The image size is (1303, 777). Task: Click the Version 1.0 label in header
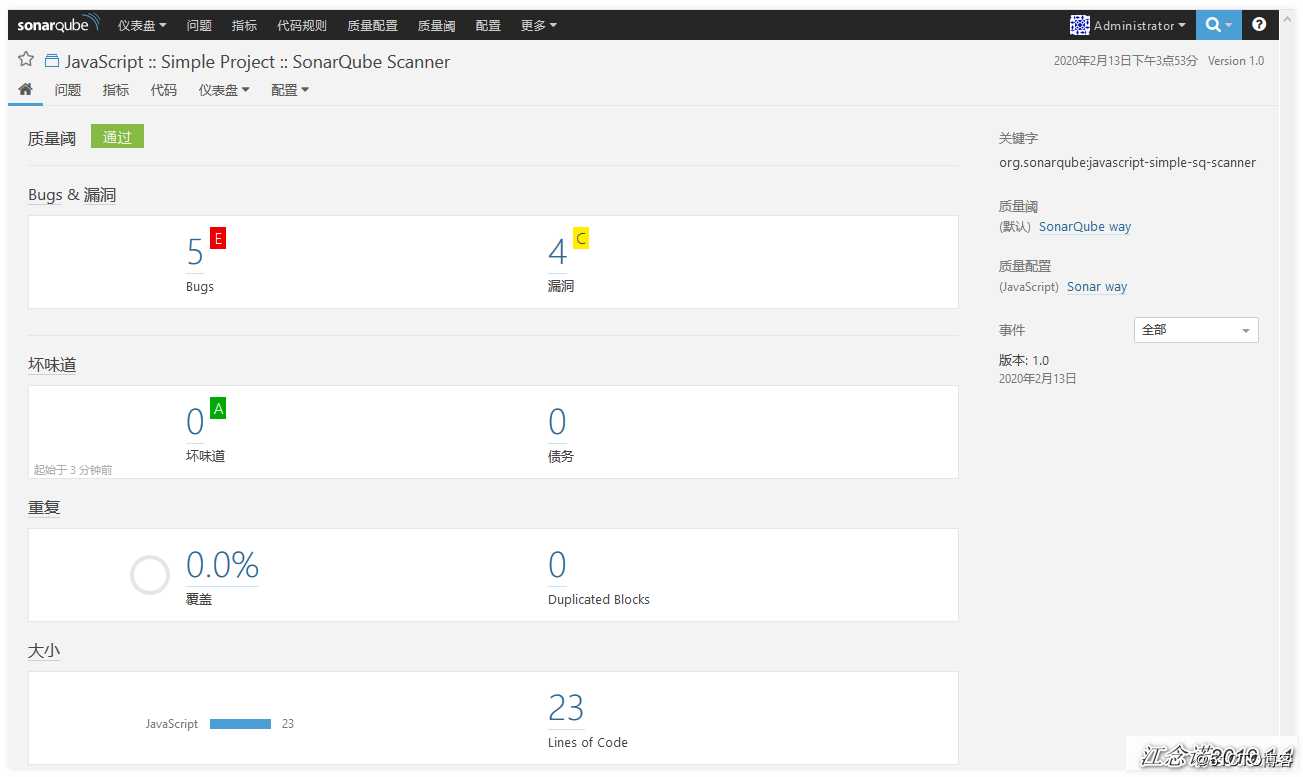click(1236, 61)
